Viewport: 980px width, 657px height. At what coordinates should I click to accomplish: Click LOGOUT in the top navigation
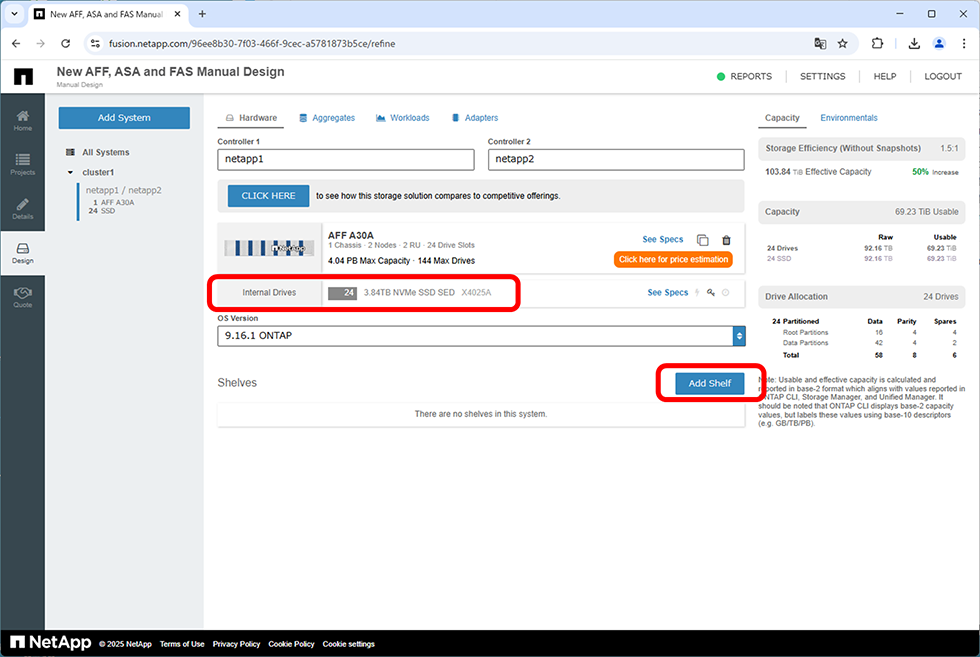click(942, 76)
